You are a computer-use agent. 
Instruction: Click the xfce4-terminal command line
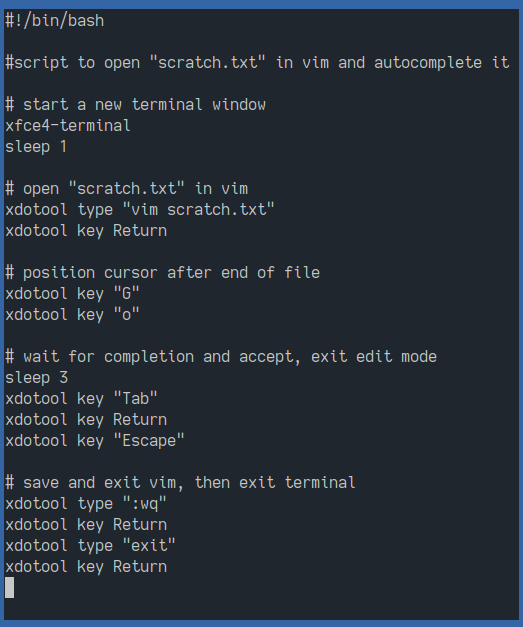(68, 126)
